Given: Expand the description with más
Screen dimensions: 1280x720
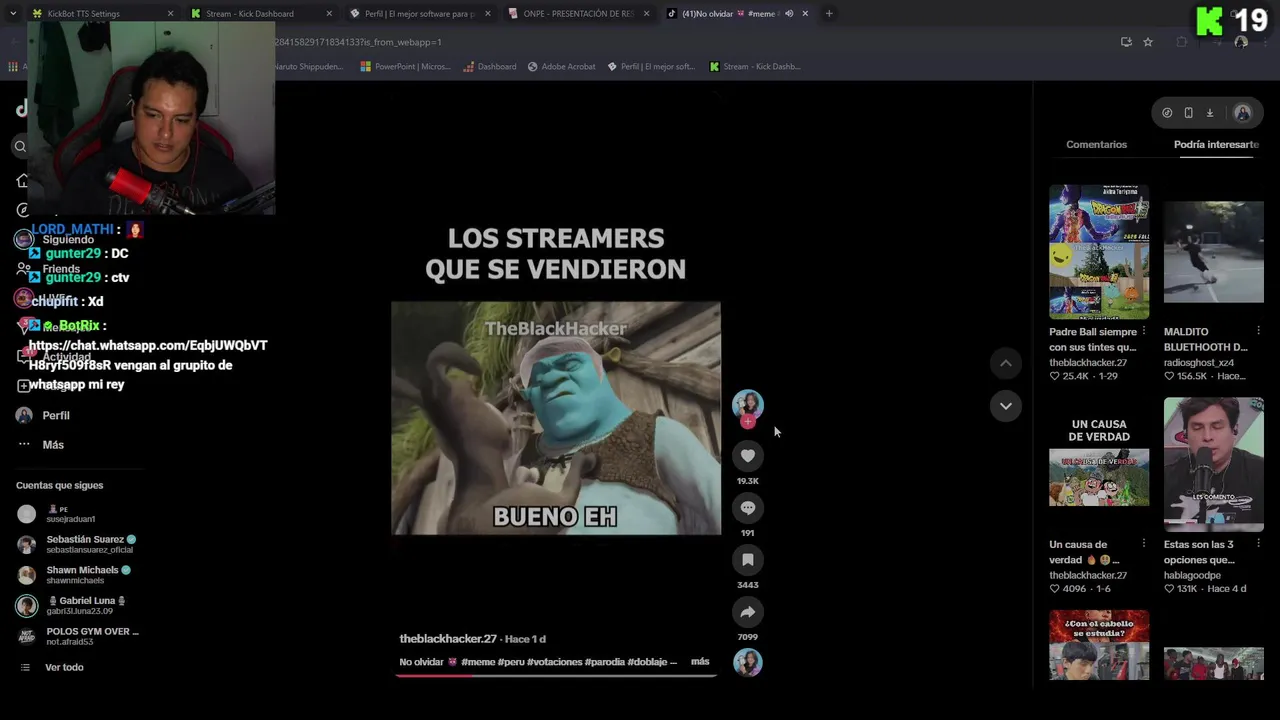Looking at the screenshot, I should [x=700, y=662].
